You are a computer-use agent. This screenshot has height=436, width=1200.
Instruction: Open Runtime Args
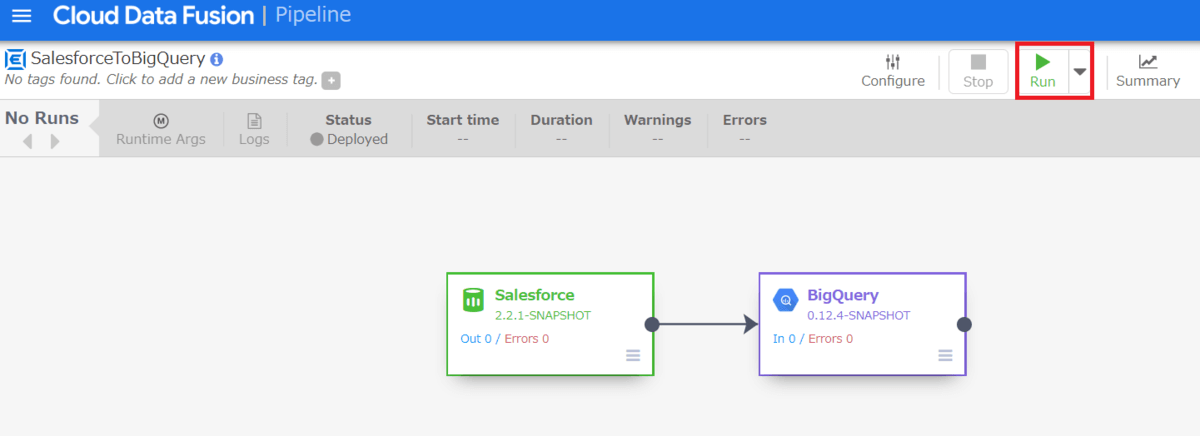coord(161,129)
